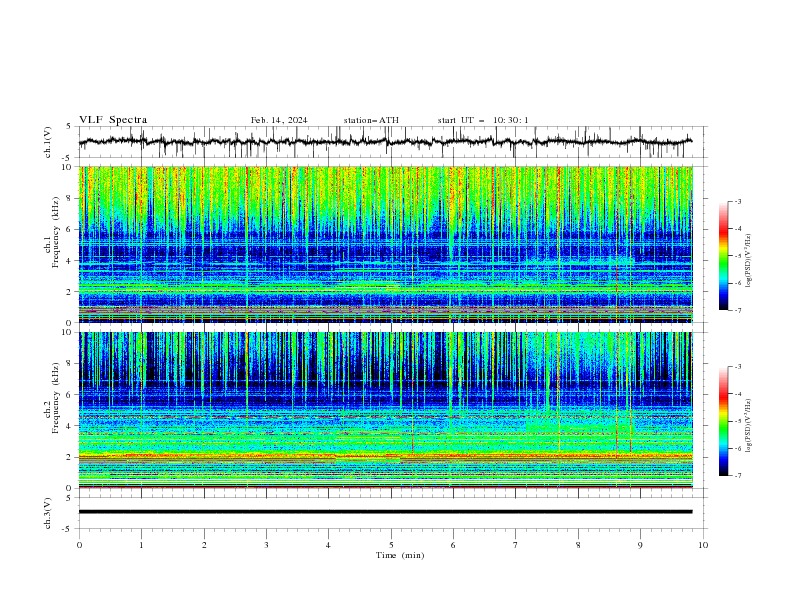Click the lower PSD color scale bar

click(x=723, y=421)
